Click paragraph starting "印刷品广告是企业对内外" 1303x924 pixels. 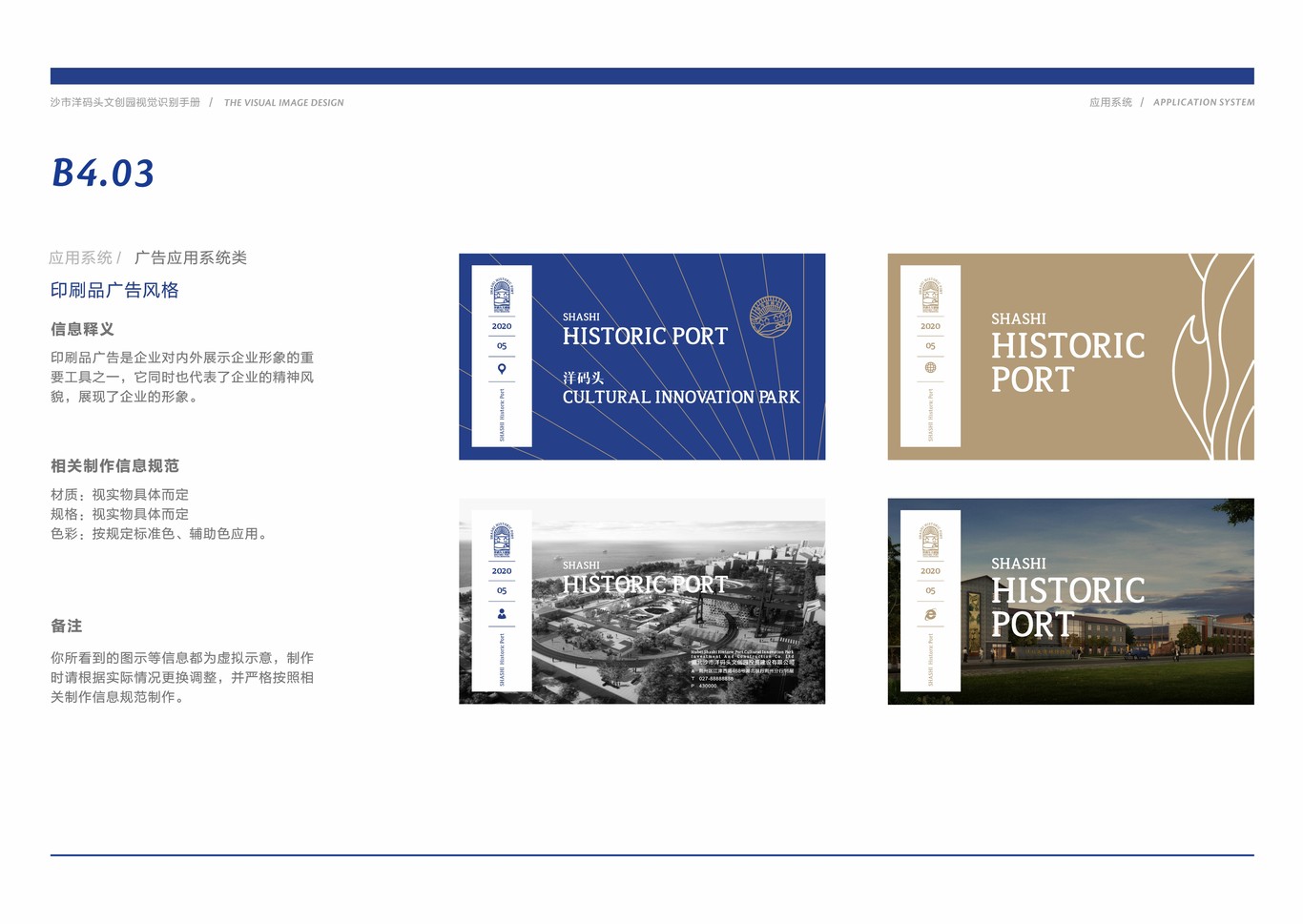[182, 377]
